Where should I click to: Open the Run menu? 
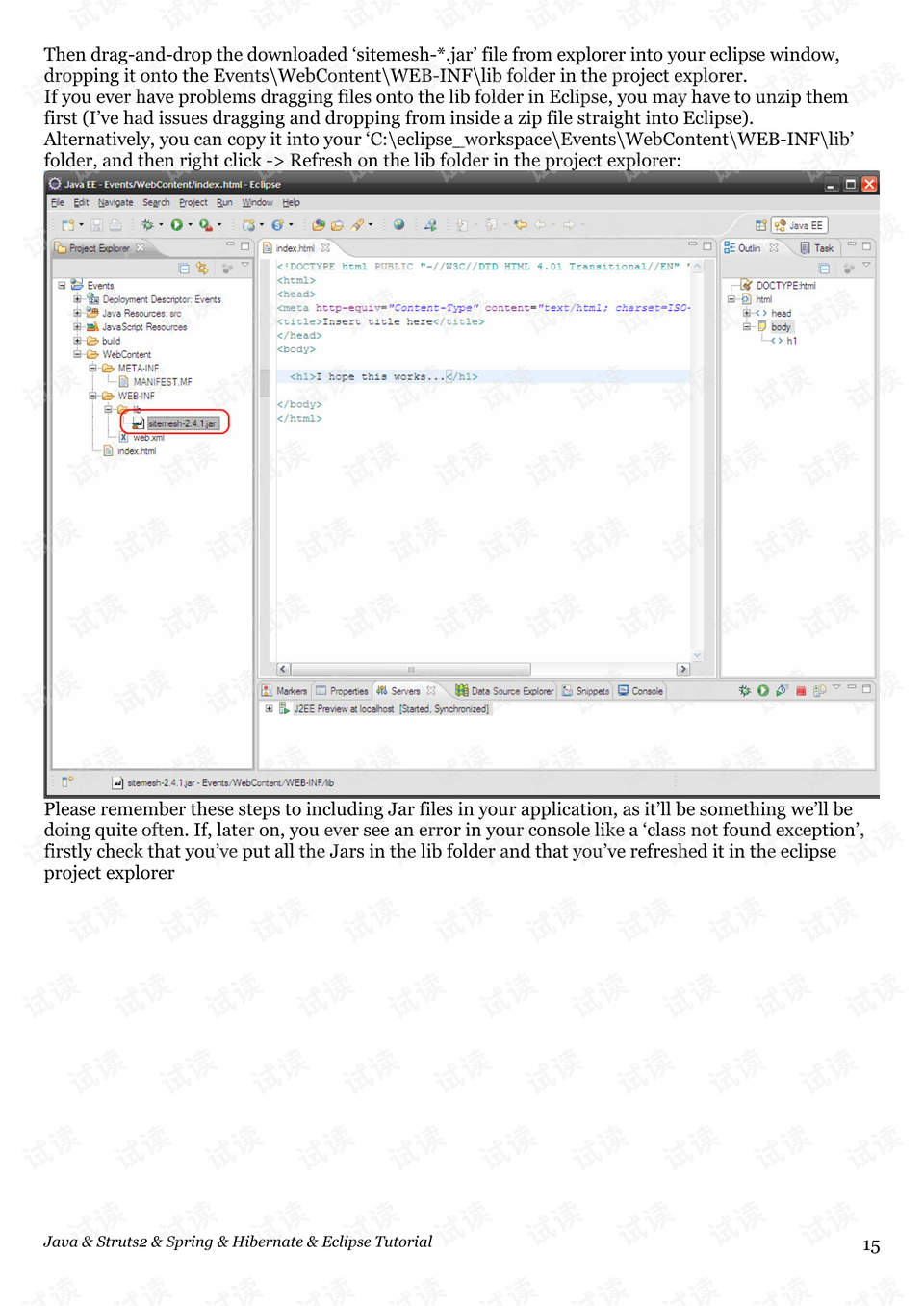224,203
